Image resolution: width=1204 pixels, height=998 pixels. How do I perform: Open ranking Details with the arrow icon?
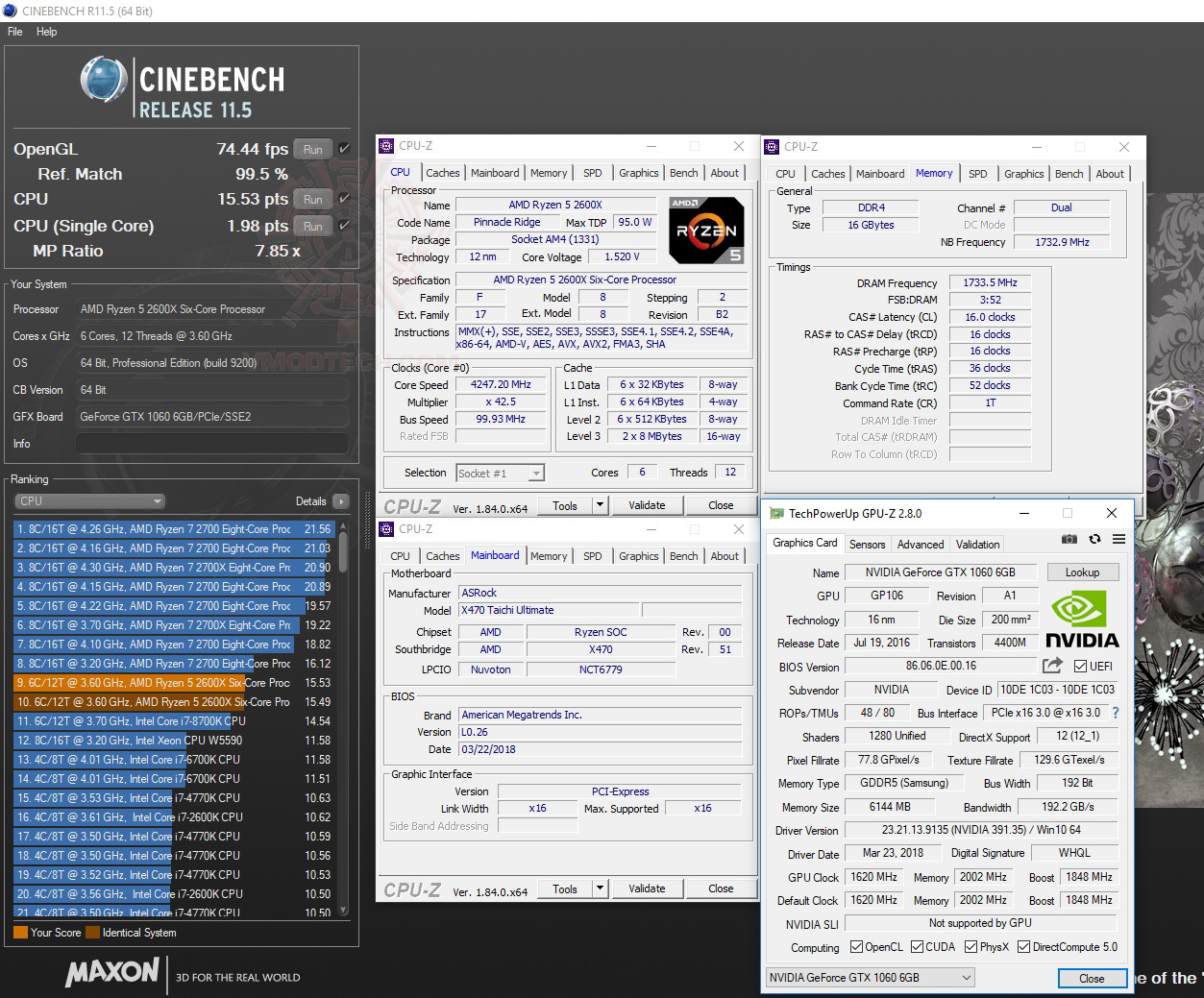(x=340, y=501)
